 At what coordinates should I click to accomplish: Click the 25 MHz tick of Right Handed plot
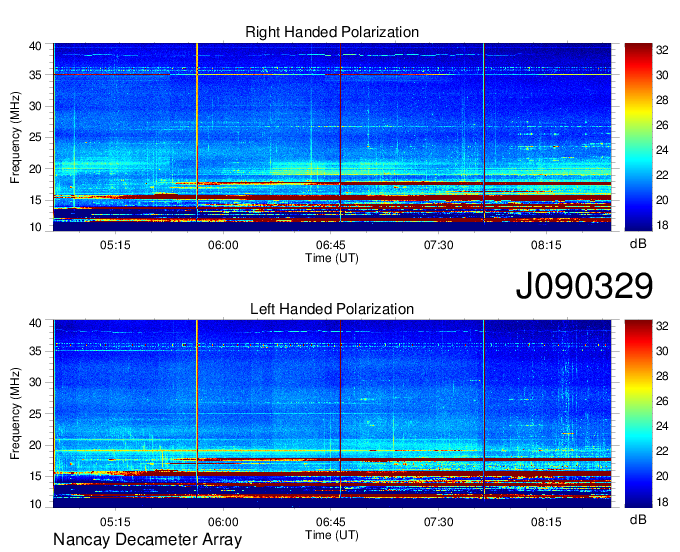tap(36, 137)
